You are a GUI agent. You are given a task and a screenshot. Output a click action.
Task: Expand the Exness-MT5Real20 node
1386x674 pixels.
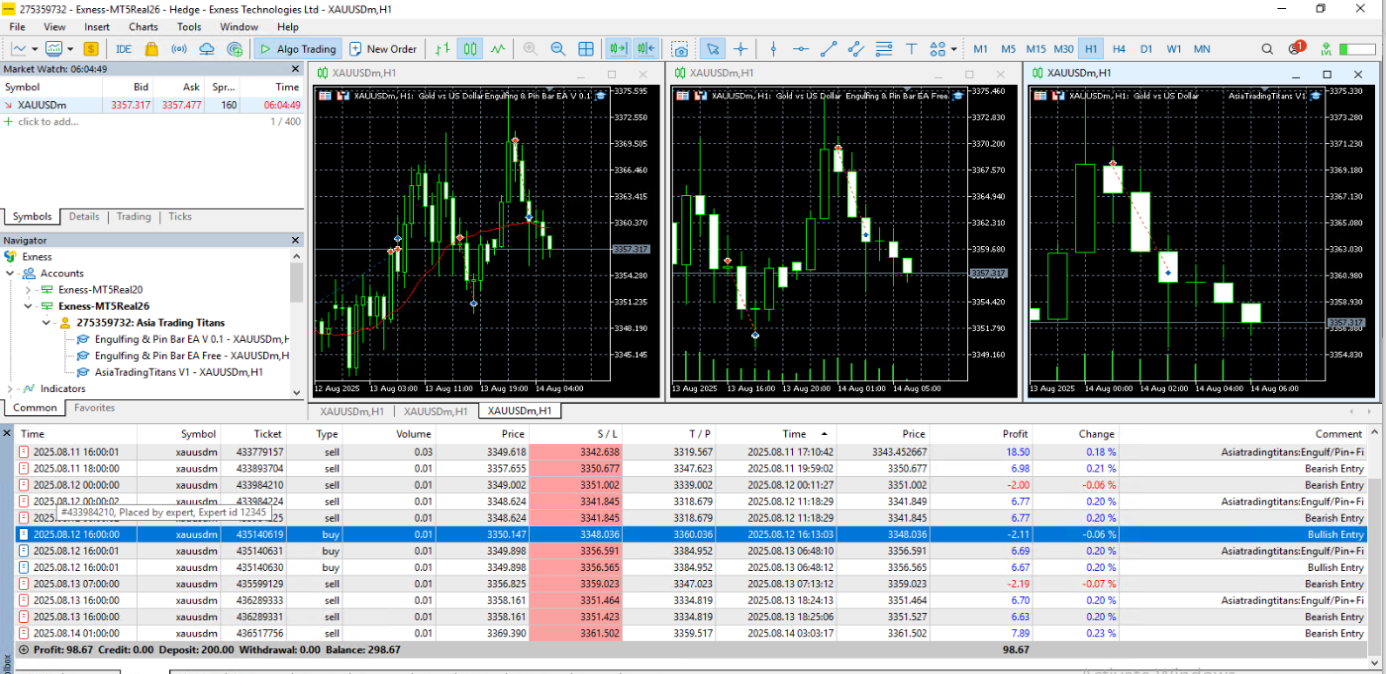pyautogui.click(x=28, y=290)
